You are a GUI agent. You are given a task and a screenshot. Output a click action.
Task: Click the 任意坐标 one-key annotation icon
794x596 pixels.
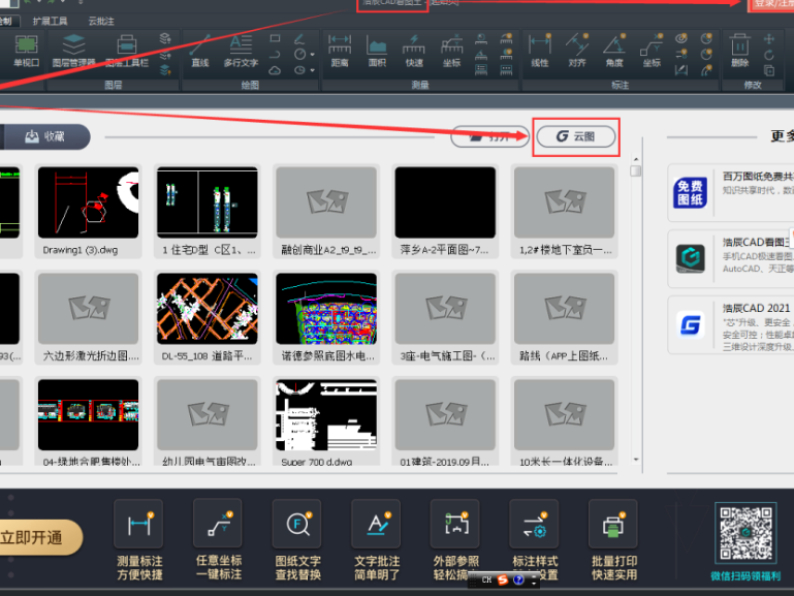click(x=218, y=524)
